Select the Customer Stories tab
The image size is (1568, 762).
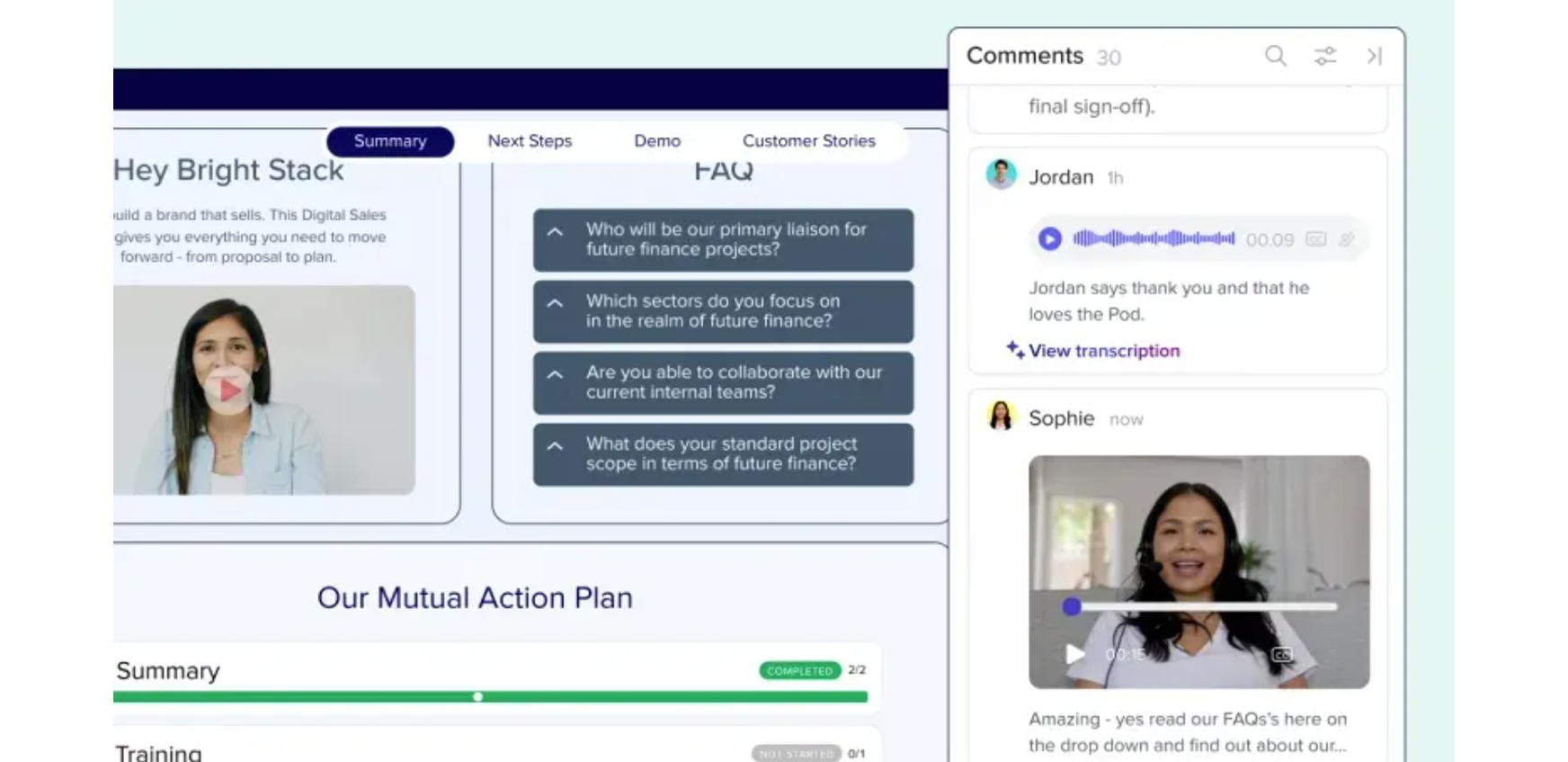point(808,141)
